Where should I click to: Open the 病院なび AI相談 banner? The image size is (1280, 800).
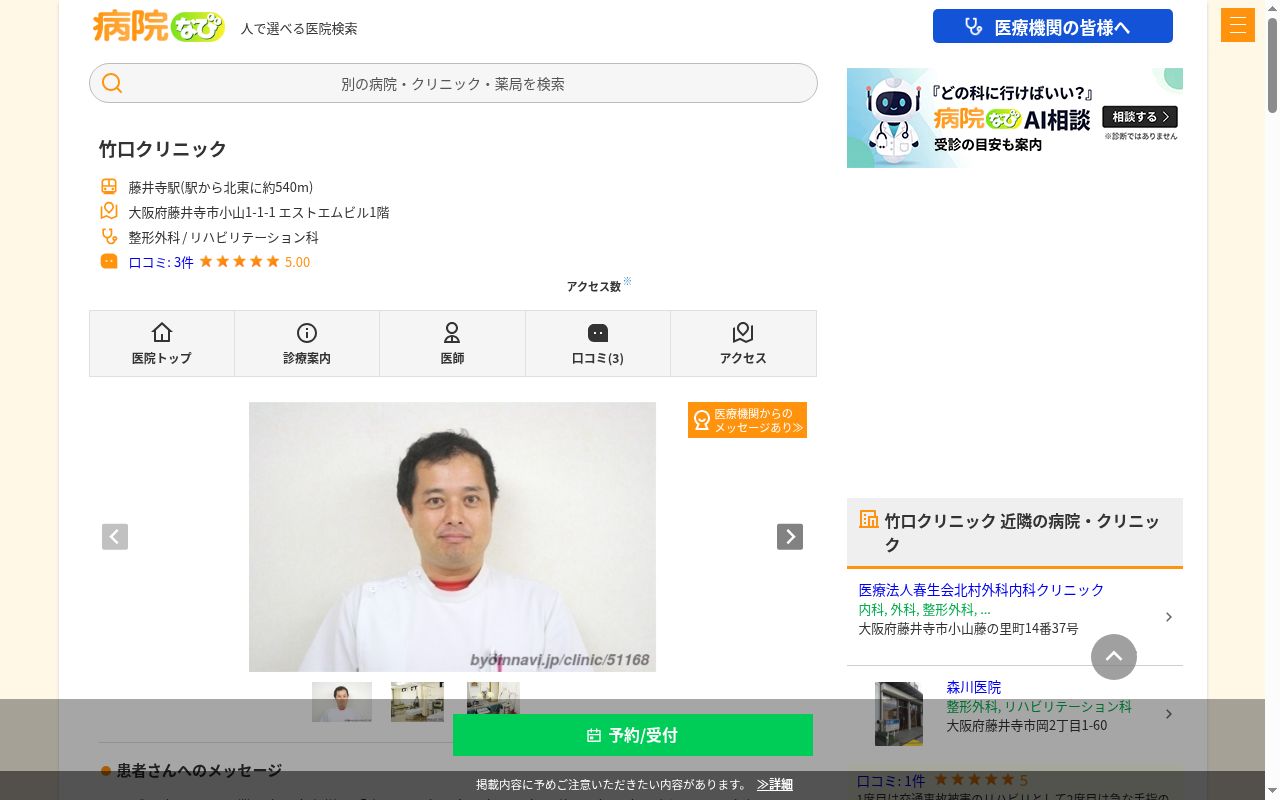tap(1015, 118)
